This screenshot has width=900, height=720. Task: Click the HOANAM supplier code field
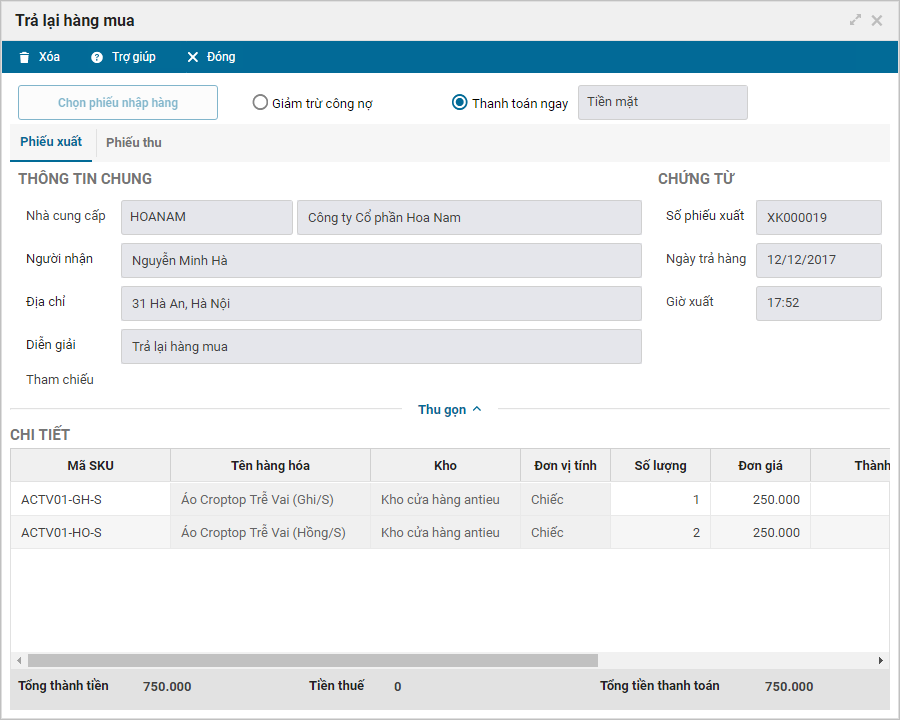click(207, 217)
